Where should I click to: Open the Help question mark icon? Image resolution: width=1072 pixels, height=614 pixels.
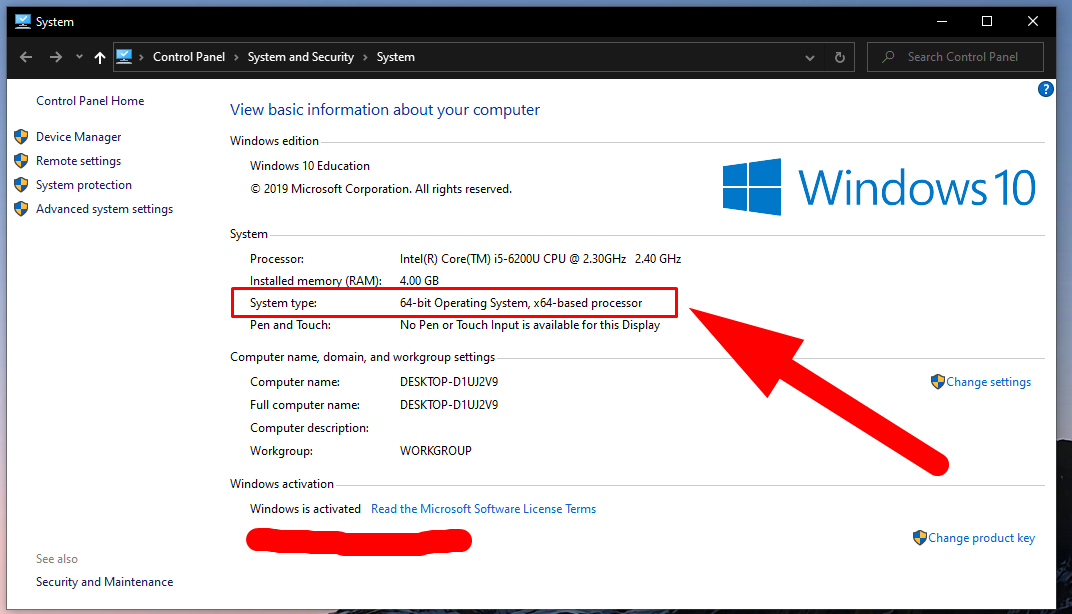coord(1045,89)
